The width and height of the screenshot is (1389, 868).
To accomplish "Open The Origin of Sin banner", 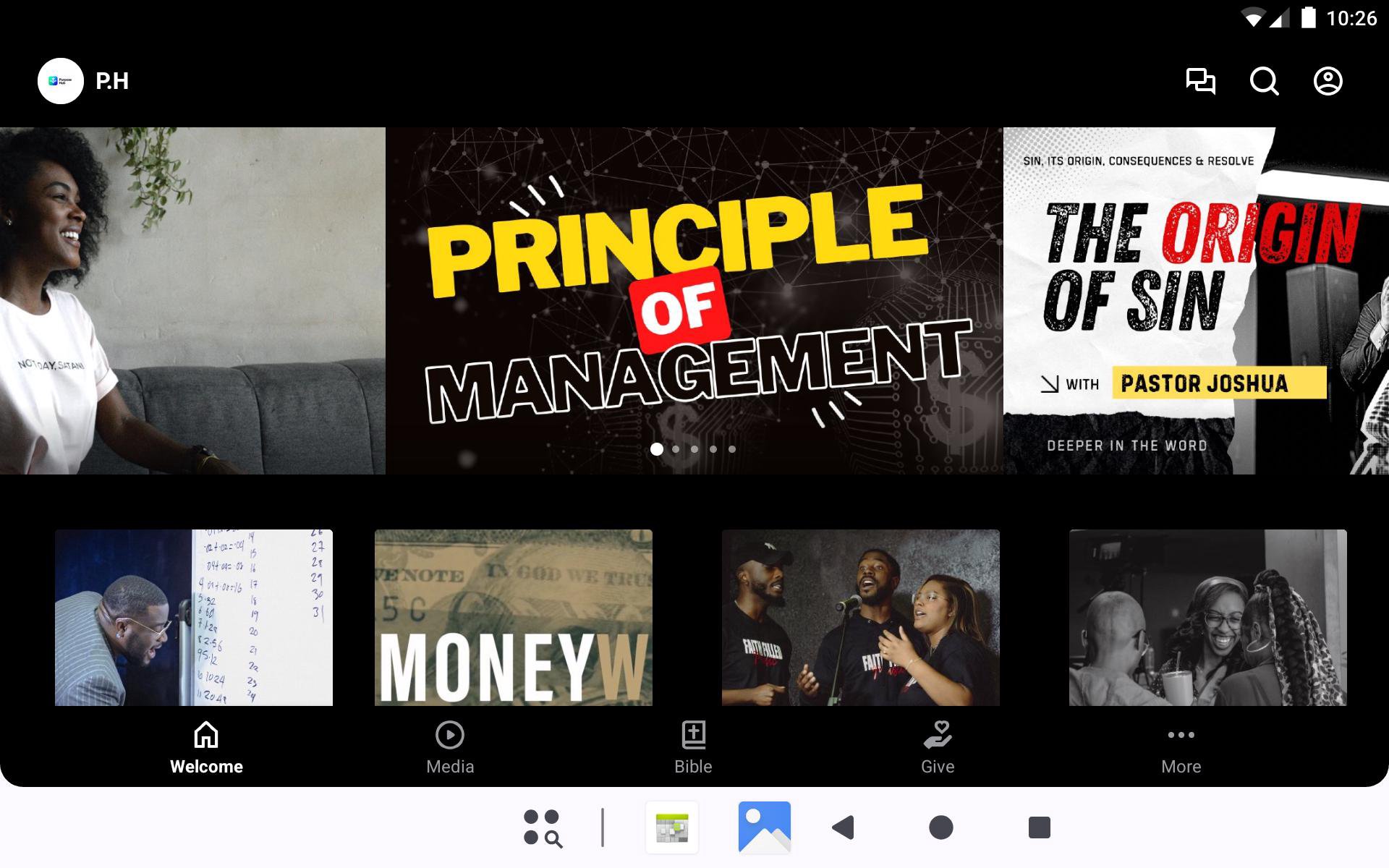I will coord(1195,300).
